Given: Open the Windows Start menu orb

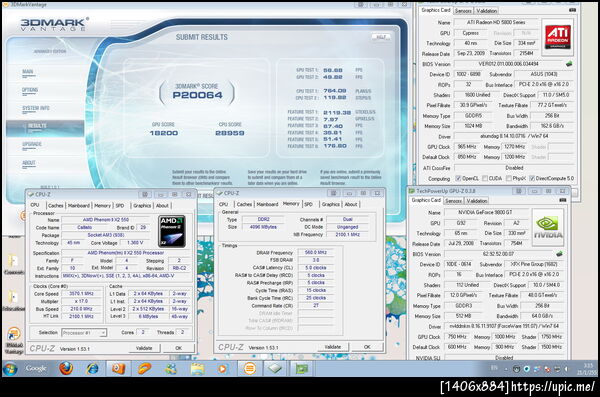Looking at the screenshot, I should [x=10, y=369].
